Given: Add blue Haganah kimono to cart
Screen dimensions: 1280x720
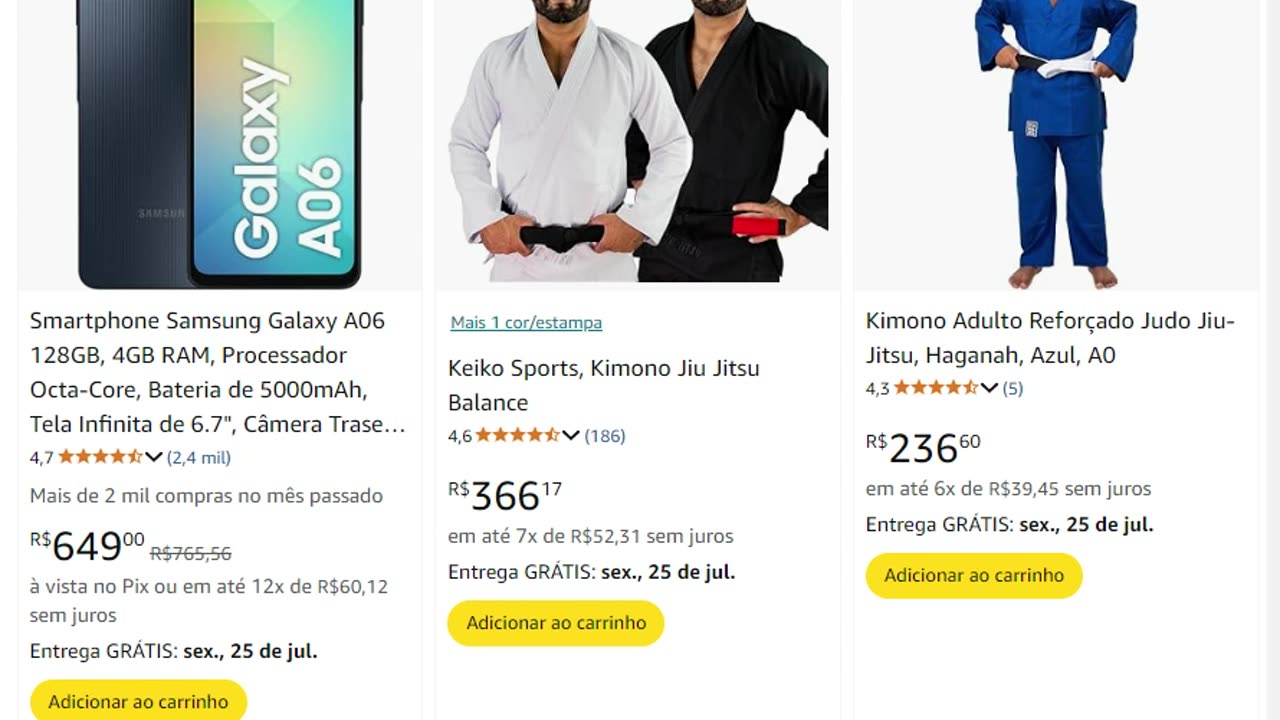Looking at the screenshot, I should tap(974, 575).
